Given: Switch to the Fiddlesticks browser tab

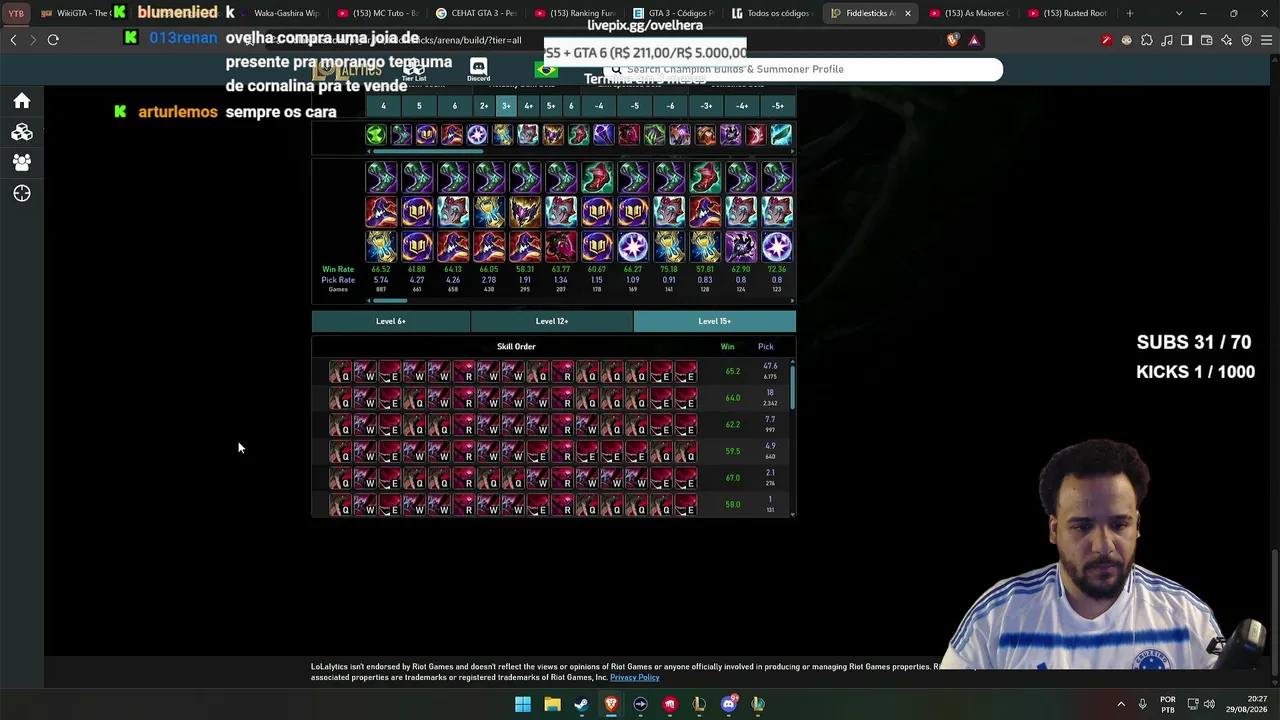Looking at the screenshot, I should click(x=869, y=13).
